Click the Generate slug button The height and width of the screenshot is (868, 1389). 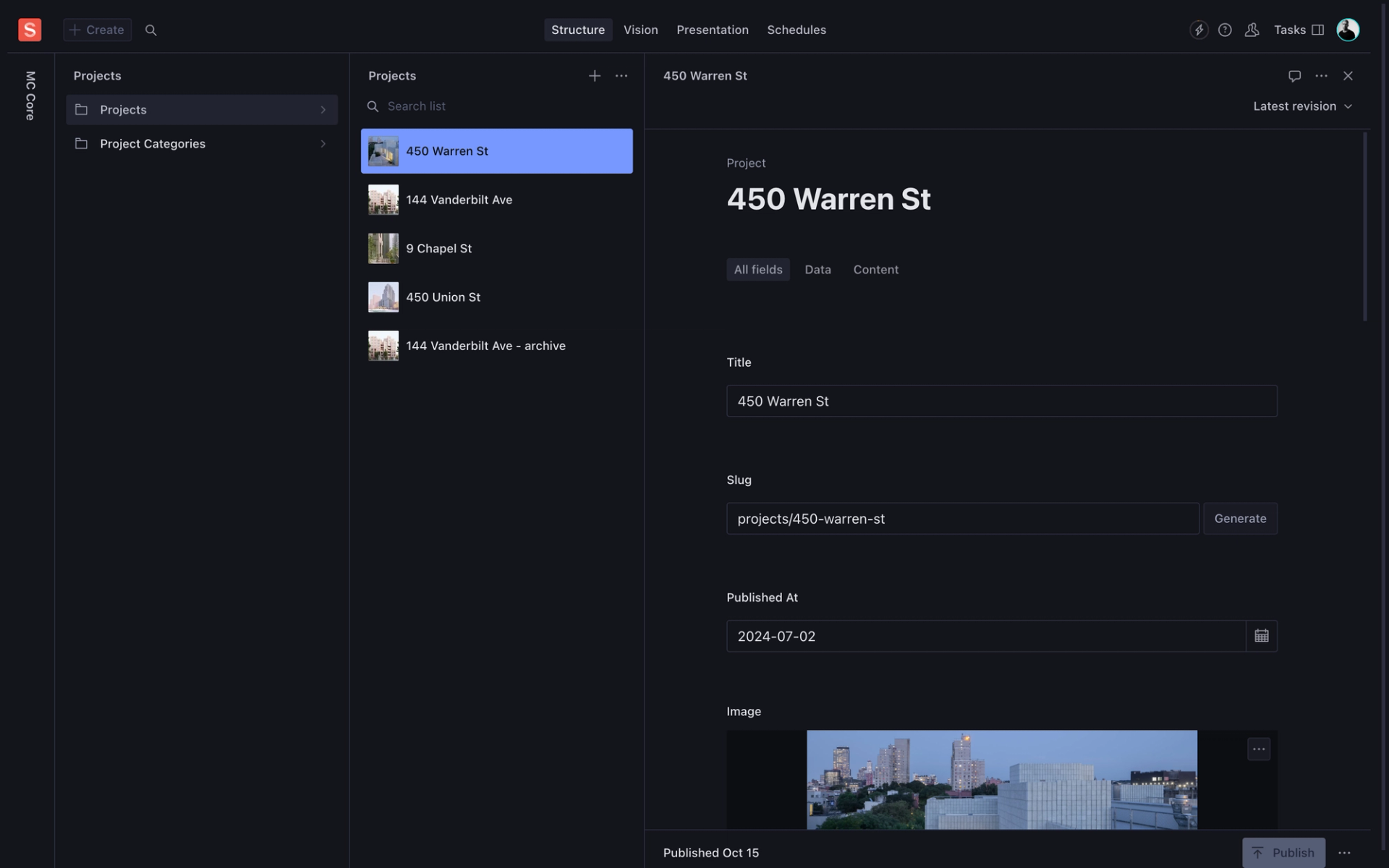(1239, 519)
